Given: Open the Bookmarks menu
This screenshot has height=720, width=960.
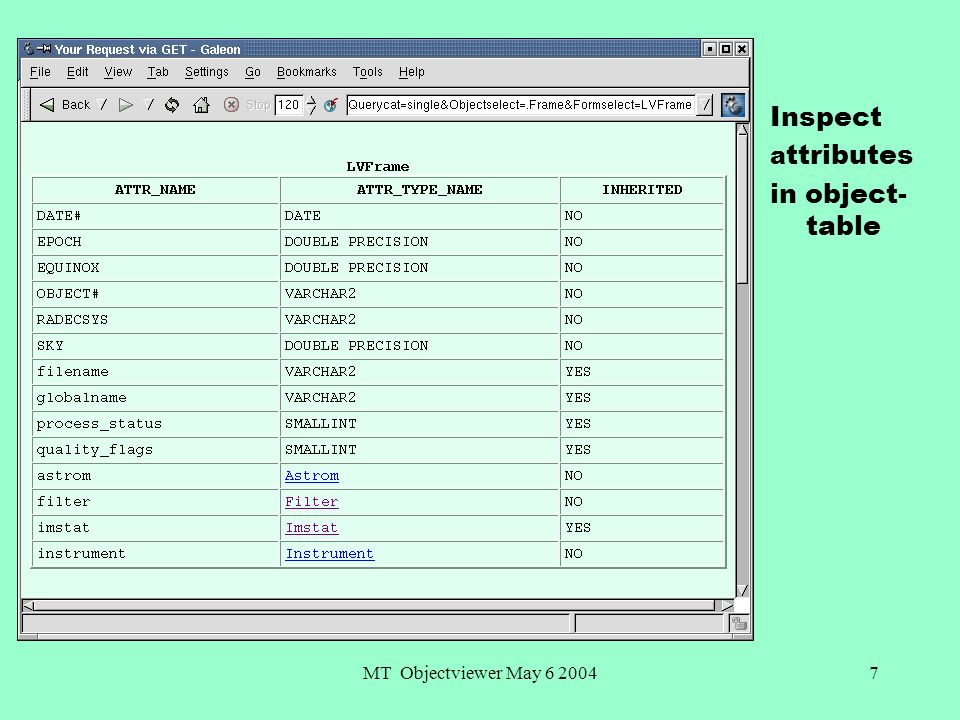Looking at the screenshot, I should [x=306, y=72].
